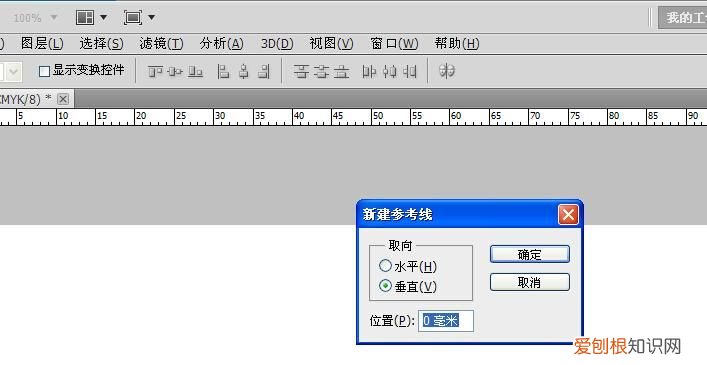Open the 视图(V) menu

[331, 44]
